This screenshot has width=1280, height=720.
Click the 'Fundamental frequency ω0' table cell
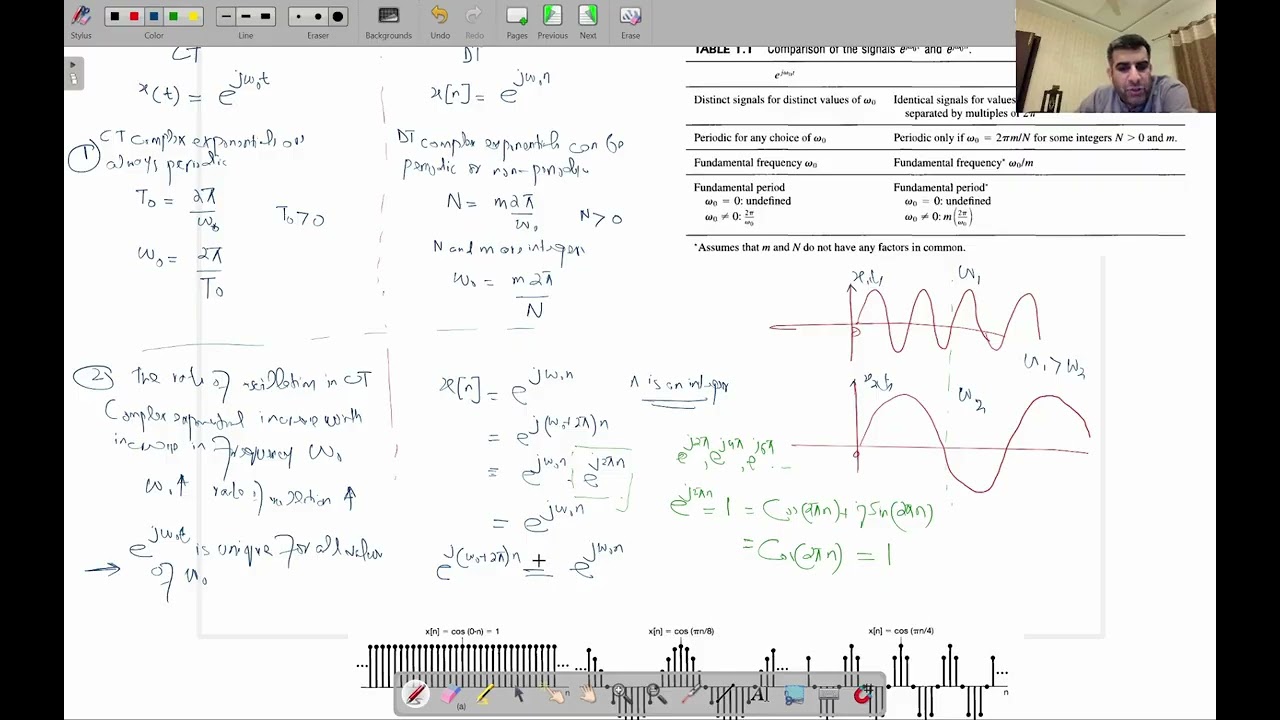click(x=755, y=163)
